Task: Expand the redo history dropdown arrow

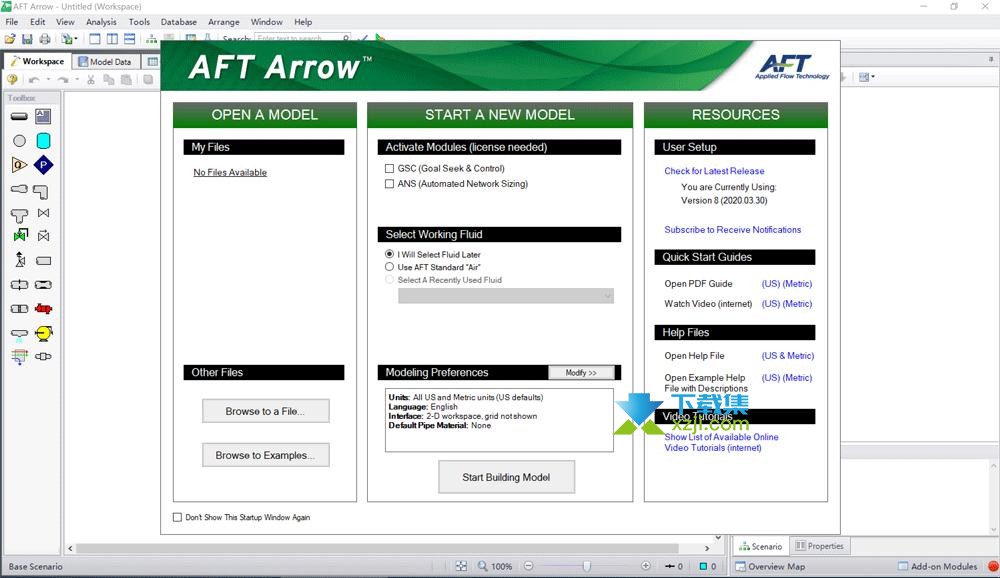Action: (77, 80)
